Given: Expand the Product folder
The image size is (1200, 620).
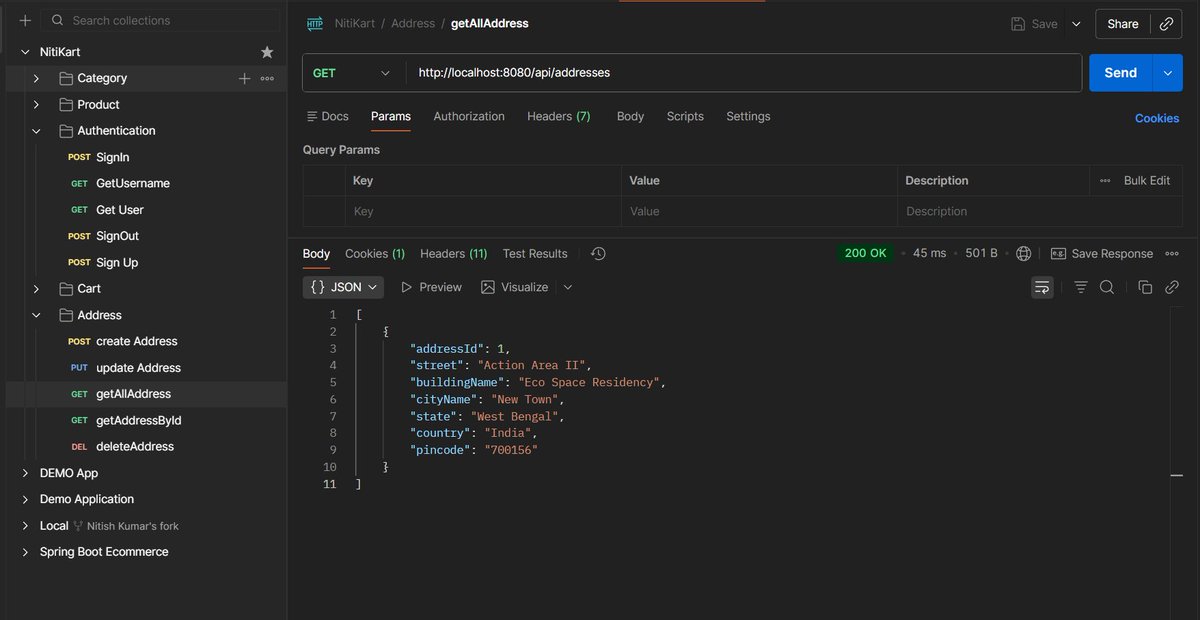Looking at the screenshot, I should [36, 105].
